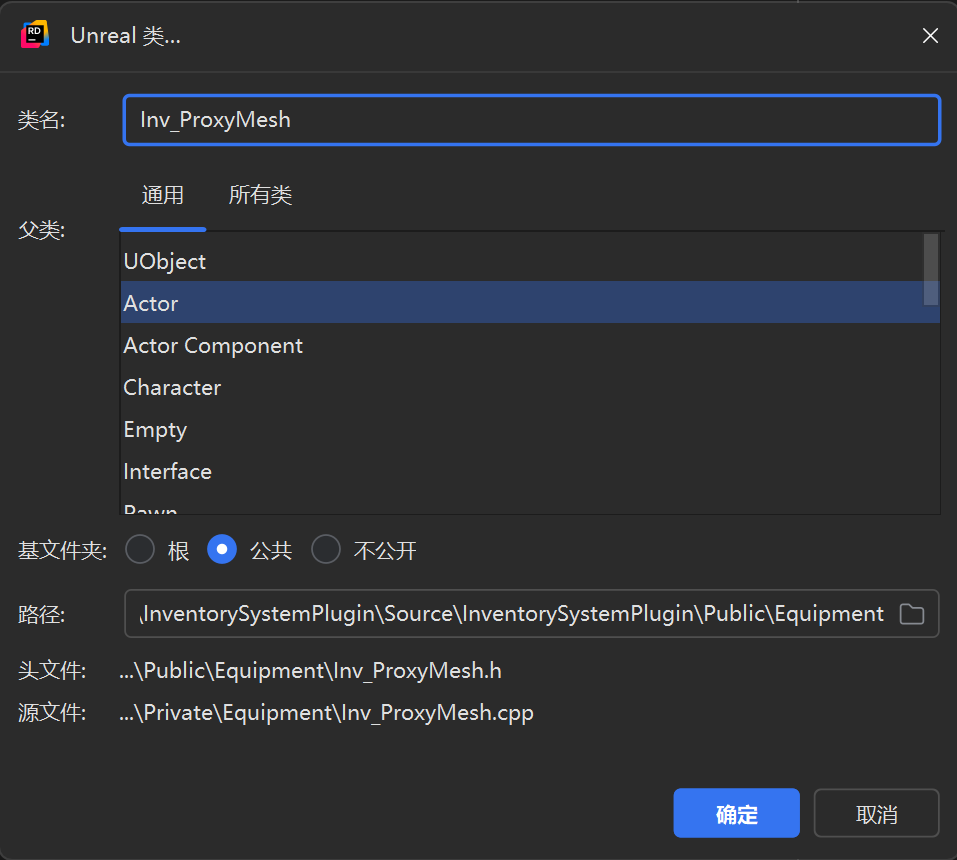Select Empty in the parent list

coord(155,429)
